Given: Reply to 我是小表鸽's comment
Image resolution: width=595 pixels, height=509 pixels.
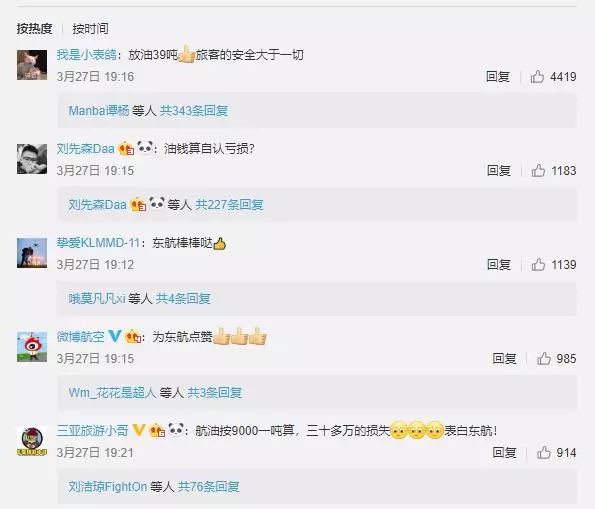Looking at the screenshot, I should [497, 77].
